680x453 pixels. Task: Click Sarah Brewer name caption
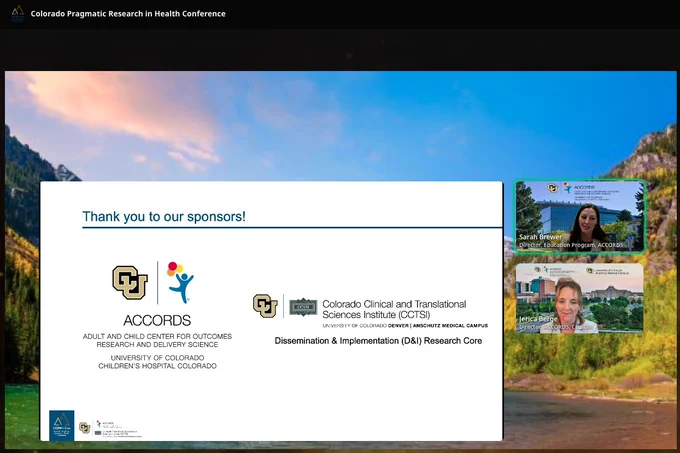[540, 237]
